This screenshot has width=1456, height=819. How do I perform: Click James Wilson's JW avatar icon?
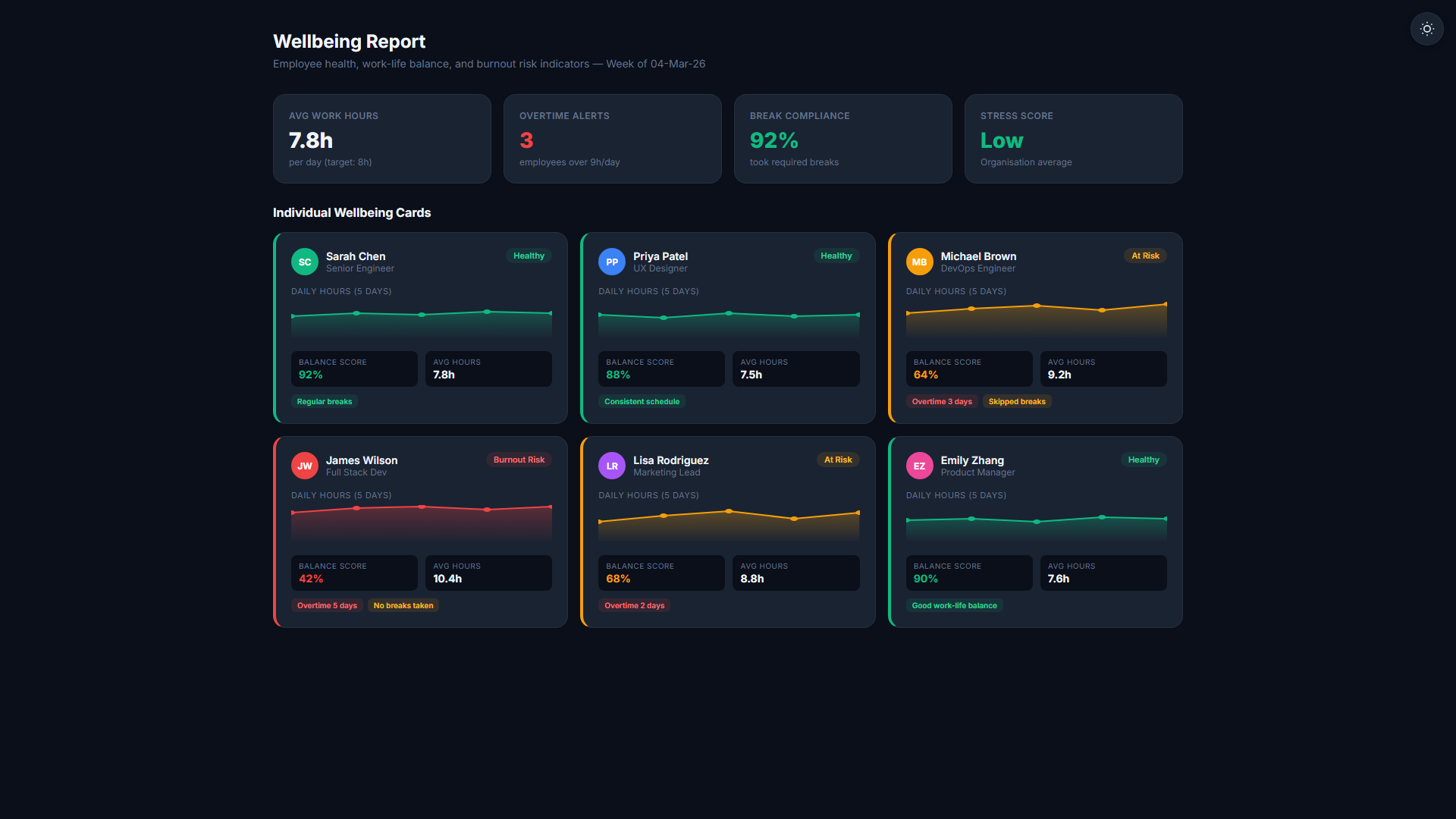pos(304,466)
